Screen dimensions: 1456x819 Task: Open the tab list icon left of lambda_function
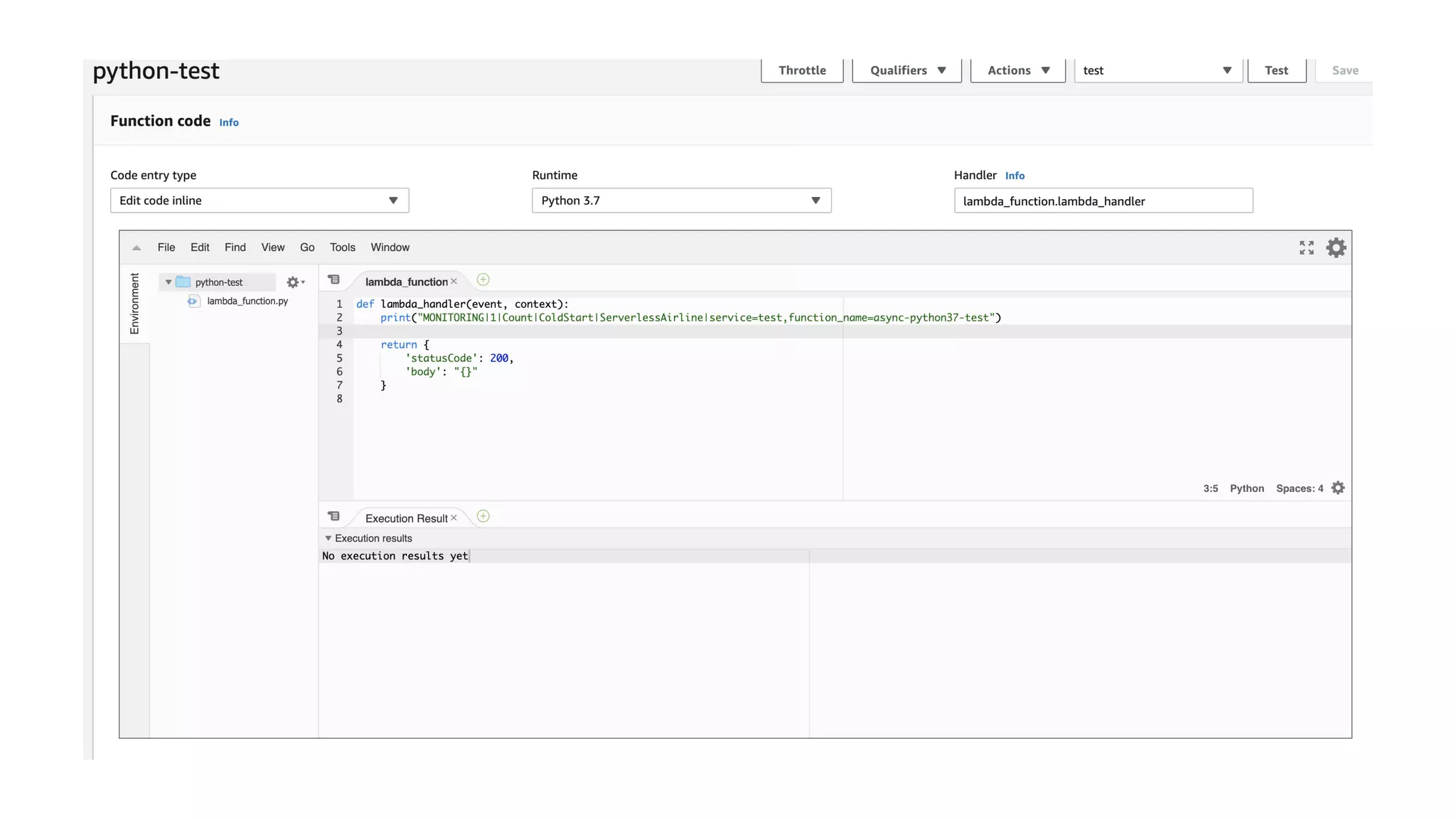tap(333, 280)
